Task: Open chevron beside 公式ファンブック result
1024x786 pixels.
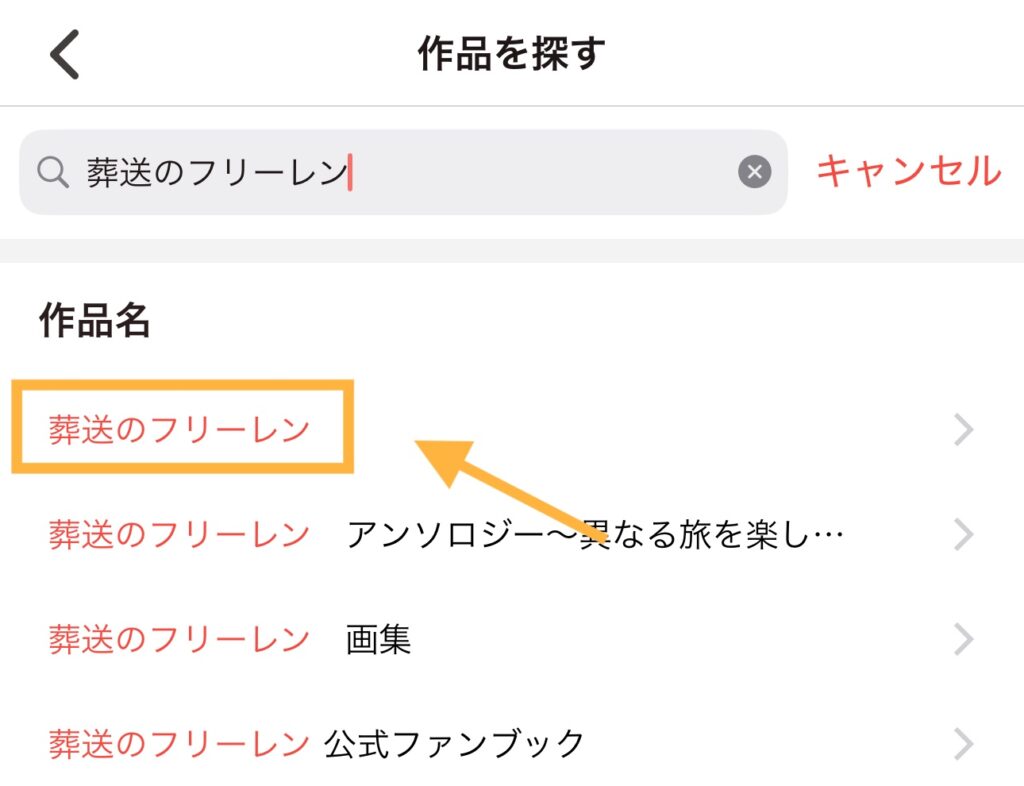Action: (964, 744)
